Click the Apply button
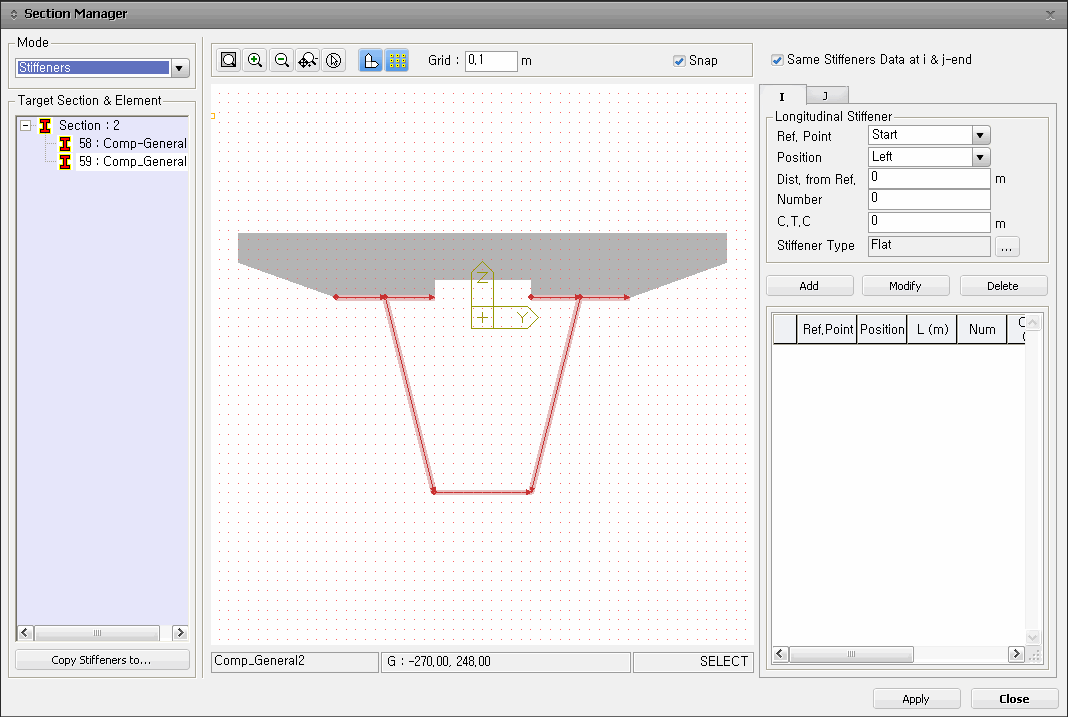This screenshot has width=1068, height=717. click(916, 699)
